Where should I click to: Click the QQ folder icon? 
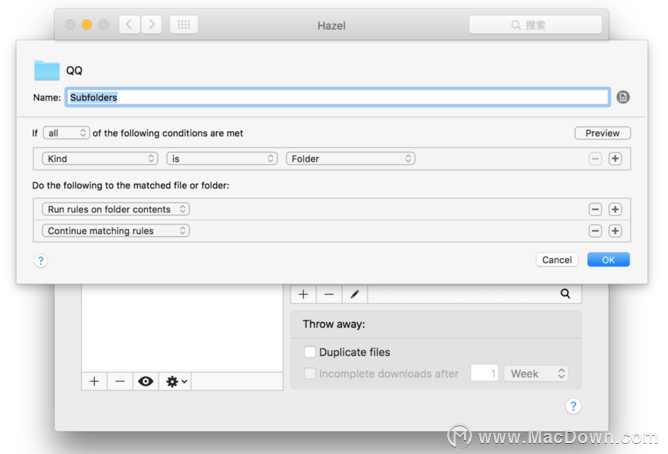point(47,70)
